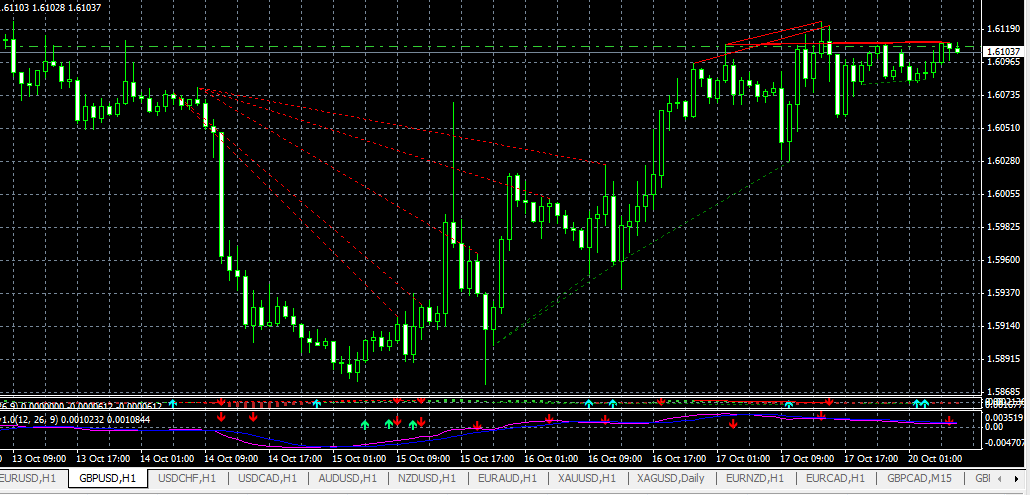Click the current price label 1.61037
1030x495 pixels.
click(1003, 51)
